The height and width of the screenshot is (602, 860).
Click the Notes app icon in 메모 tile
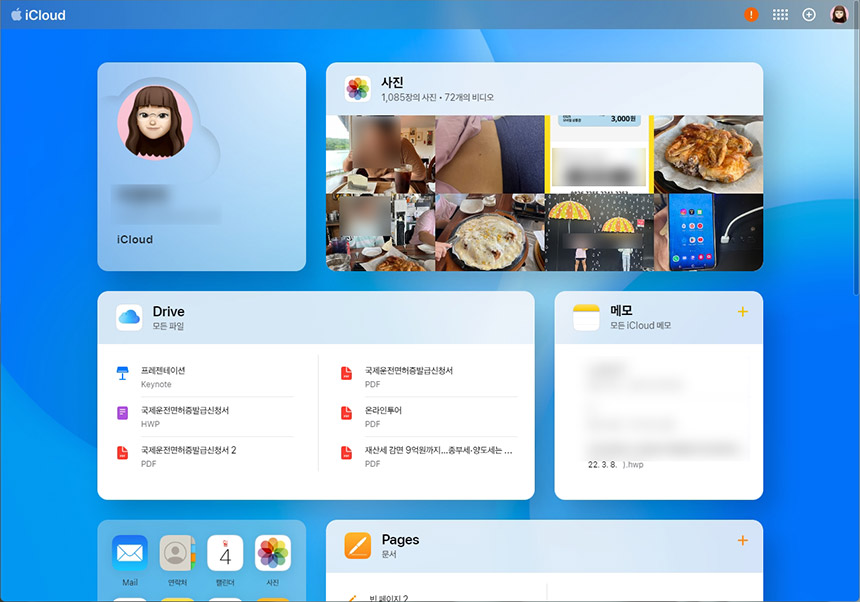click(x=586, y=317)
